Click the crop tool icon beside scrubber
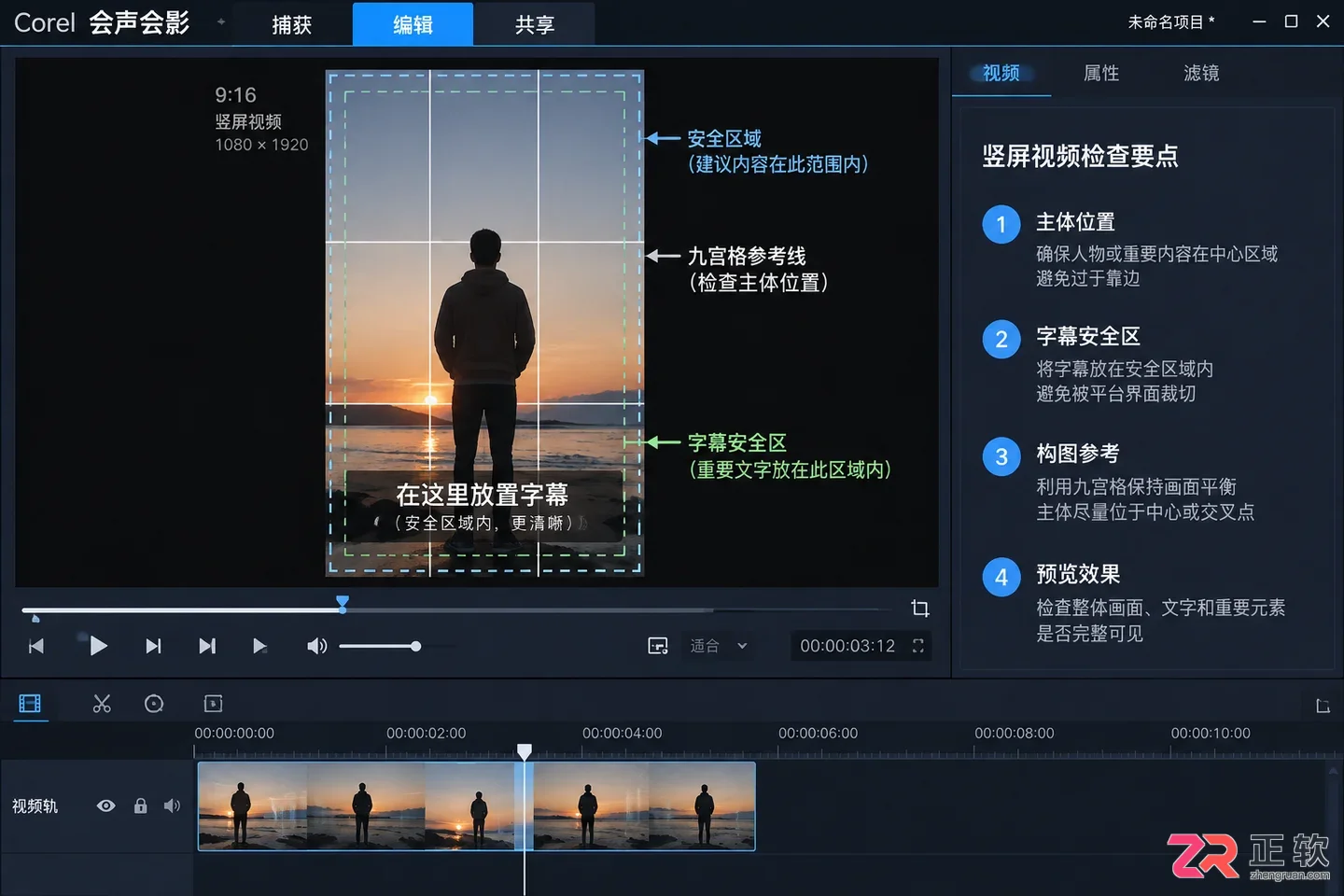 (x=920, y=609)
